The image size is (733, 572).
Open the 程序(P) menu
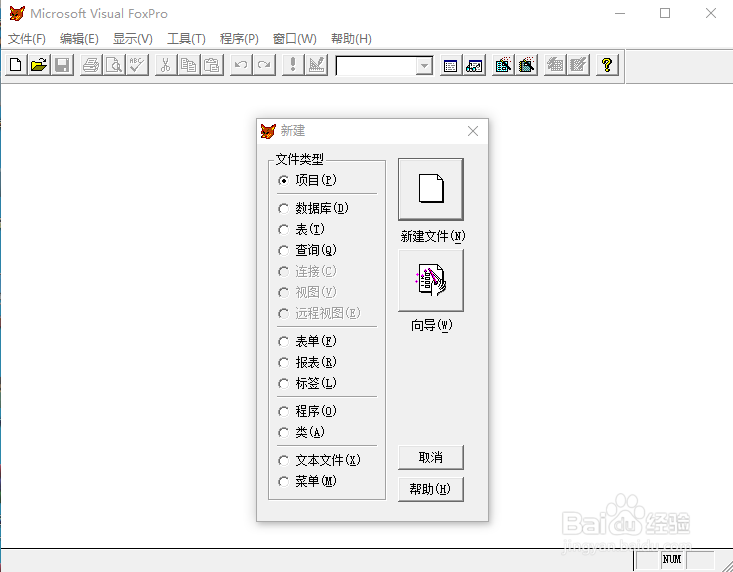239,39
